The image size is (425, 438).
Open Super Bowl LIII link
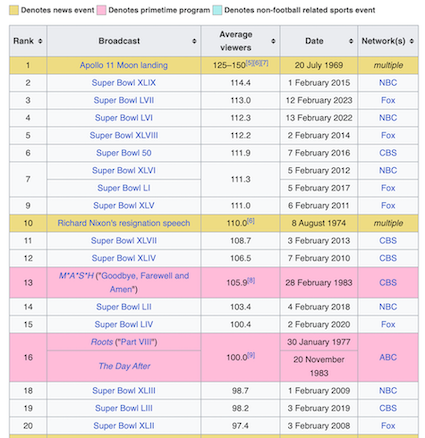click(x=124, y=408)
